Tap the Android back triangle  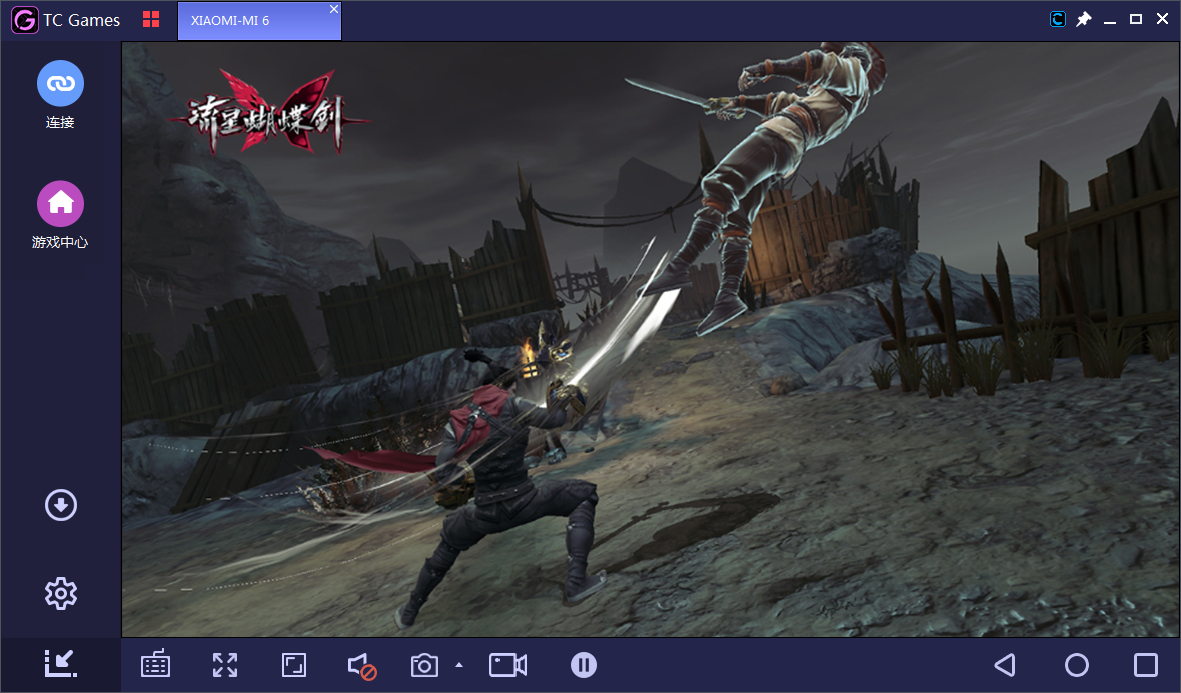point(1005,665)
